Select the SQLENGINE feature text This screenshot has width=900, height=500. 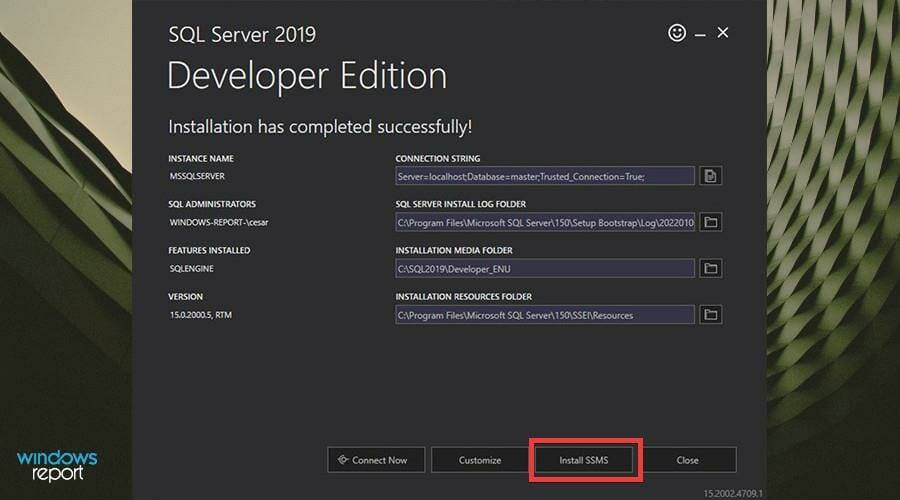pos(191,269)
